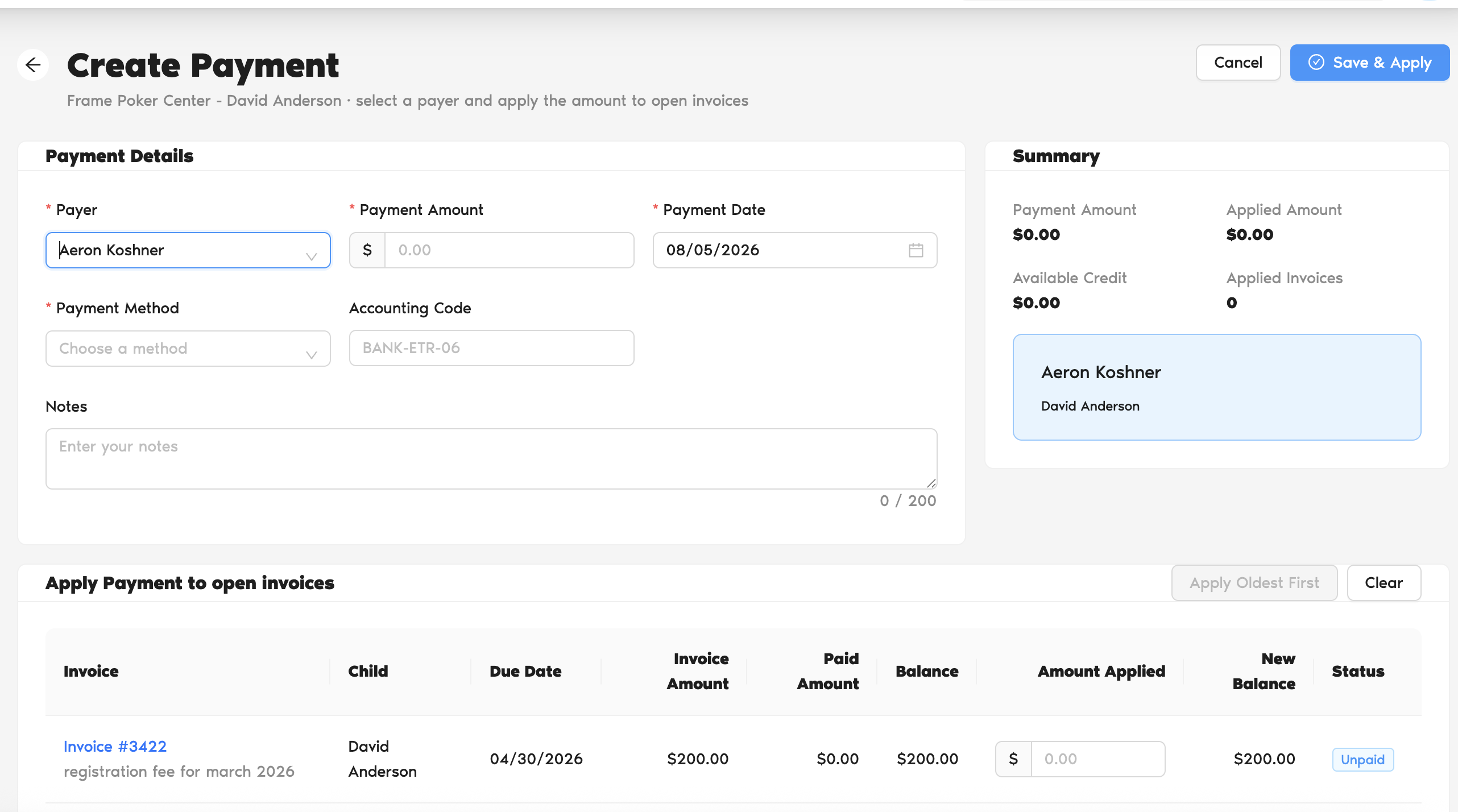1458x812 pixels.
Task: Click the back arrow beside Create Payment
Action: pos(33,65)
